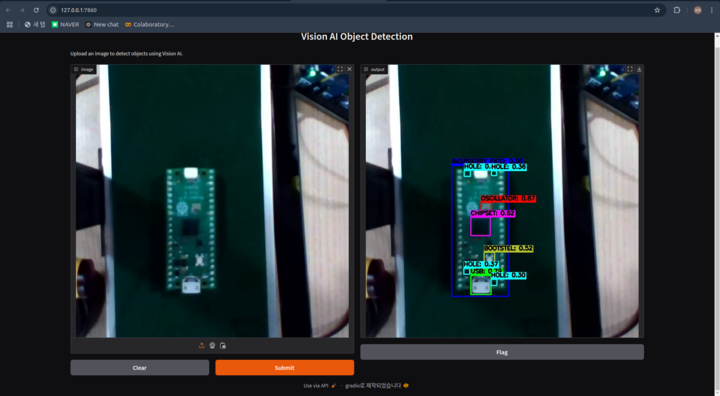Image resolution: width=720 pixels, height=396 pixels.
Task: Go forward in browser history
Action: [22, 10]
